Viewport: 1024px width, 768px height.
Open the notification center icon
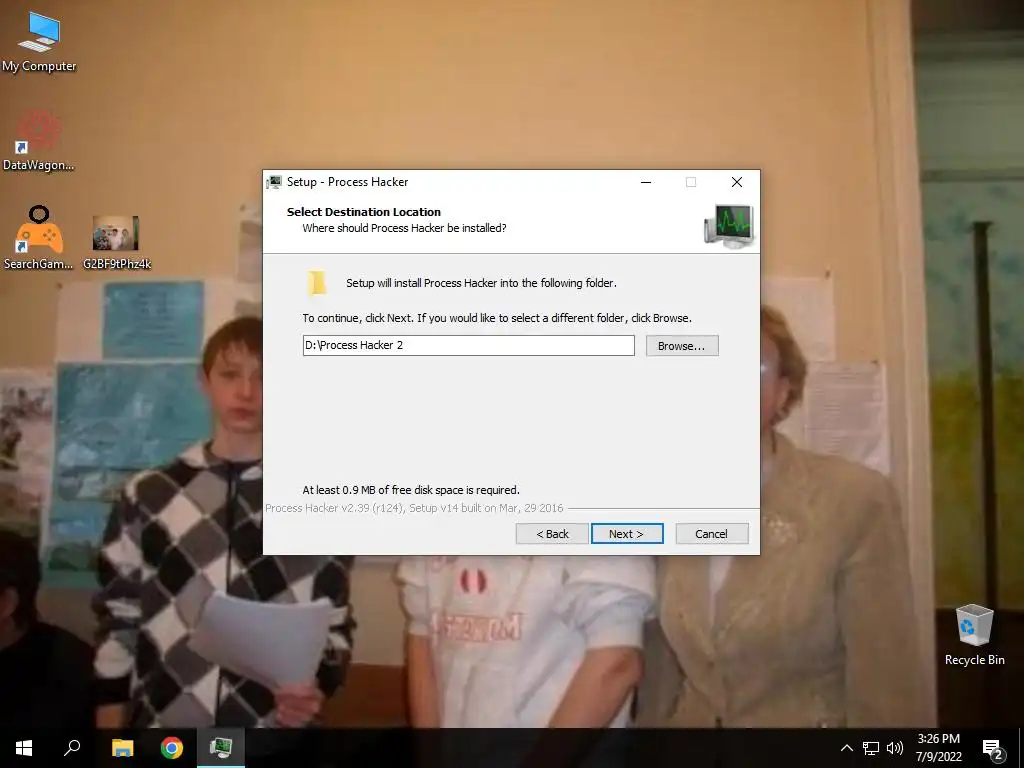(x=993, y=749)
